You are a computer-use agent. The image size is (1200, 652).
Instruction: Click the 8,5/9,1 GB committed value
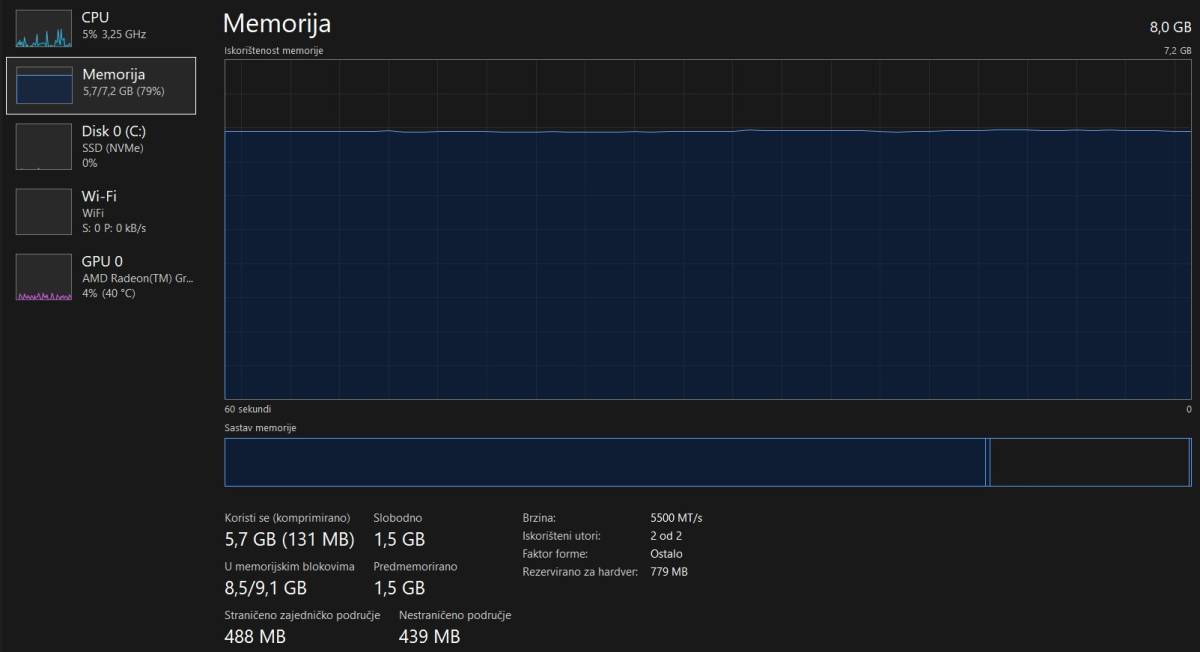tap(265, 588)
